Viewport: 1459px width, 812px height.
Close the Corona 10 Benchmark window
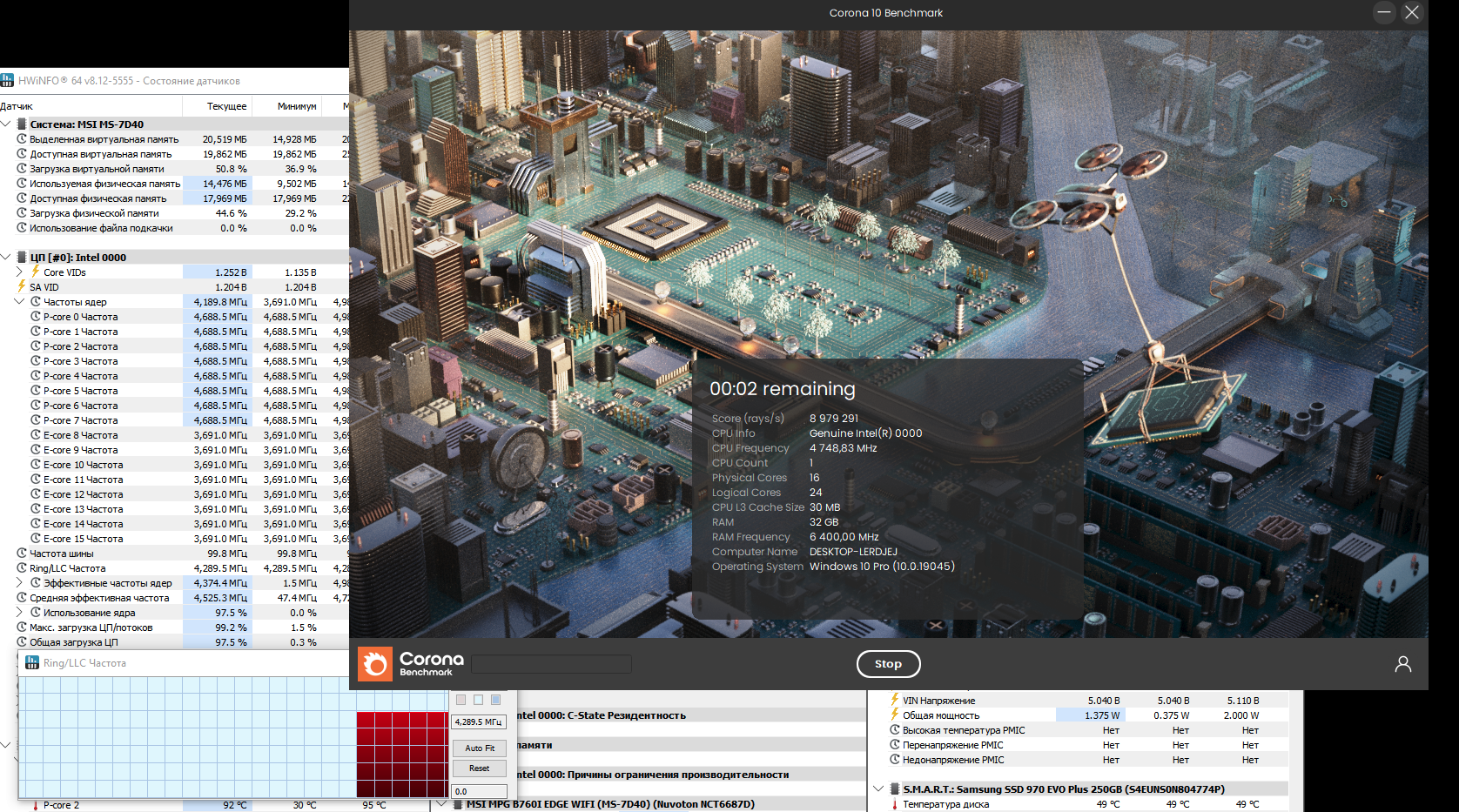point(1412,12)
